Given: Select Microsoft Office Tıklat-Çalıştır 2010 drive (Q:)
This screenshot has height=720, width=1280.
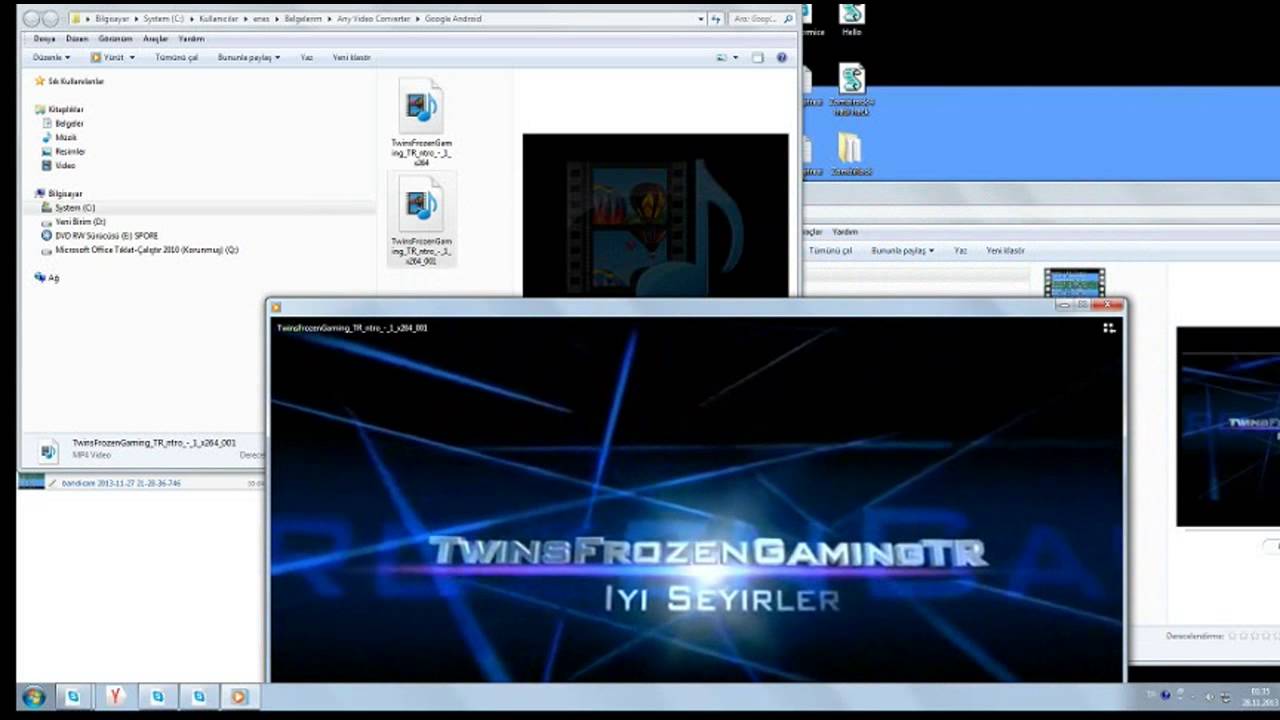Looking at the screenshot, I should 140,249.
